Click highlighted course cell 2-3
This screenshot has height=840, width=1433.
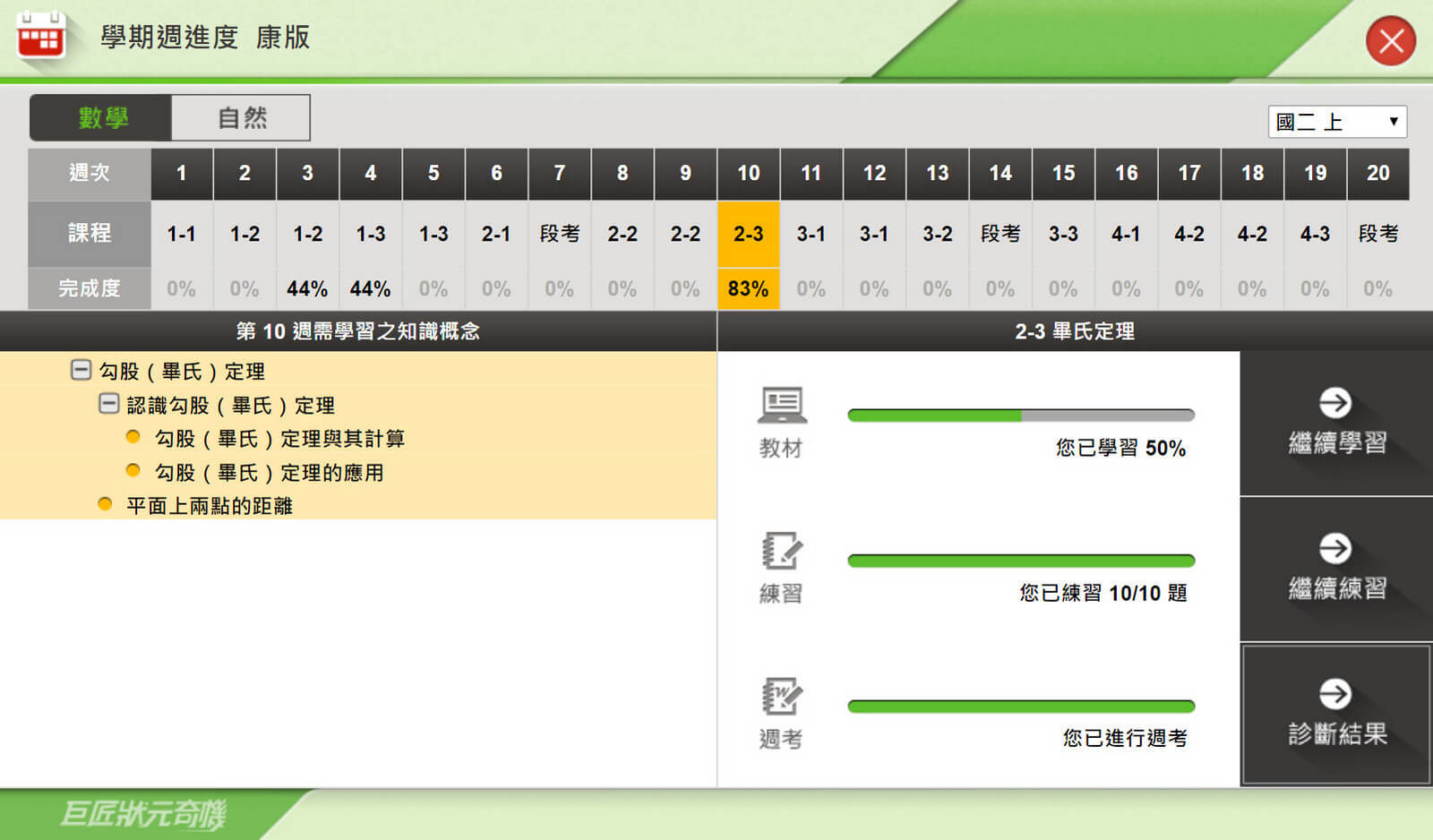pos(749,234)
